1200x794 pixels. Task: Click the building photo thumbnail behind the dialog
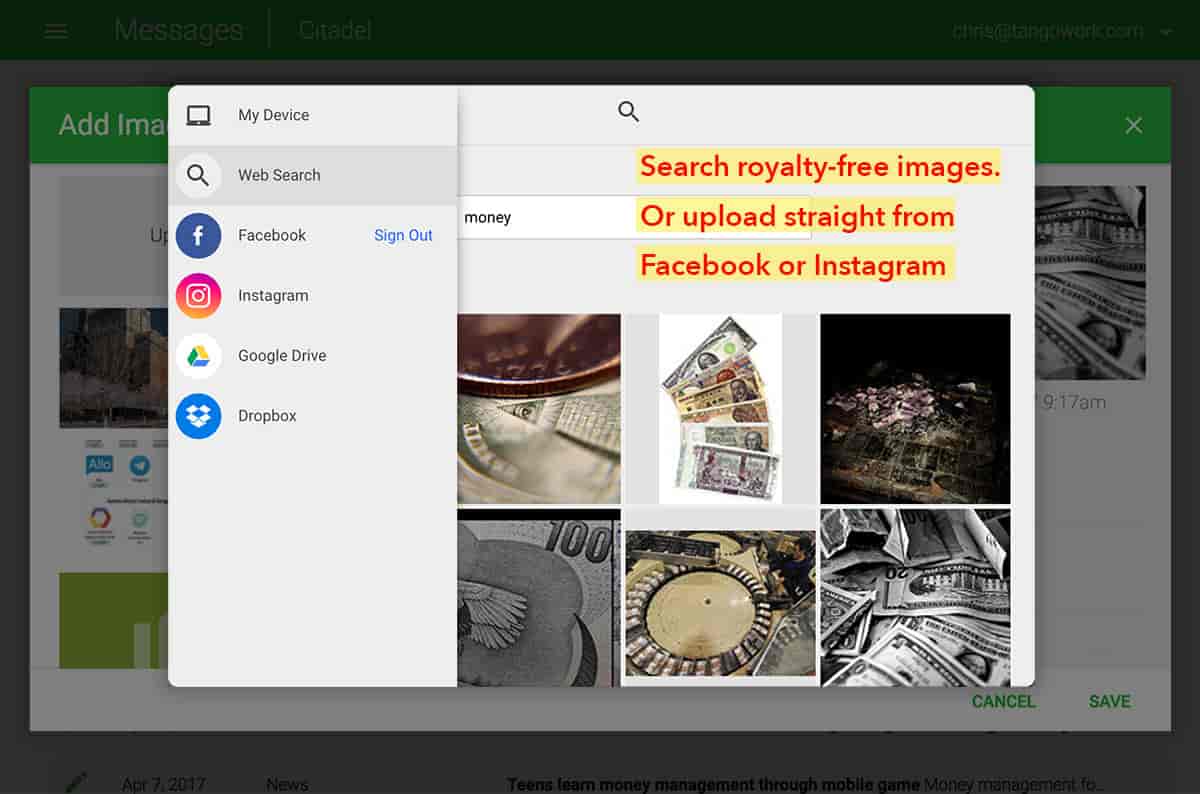click(x=113, y=368)
